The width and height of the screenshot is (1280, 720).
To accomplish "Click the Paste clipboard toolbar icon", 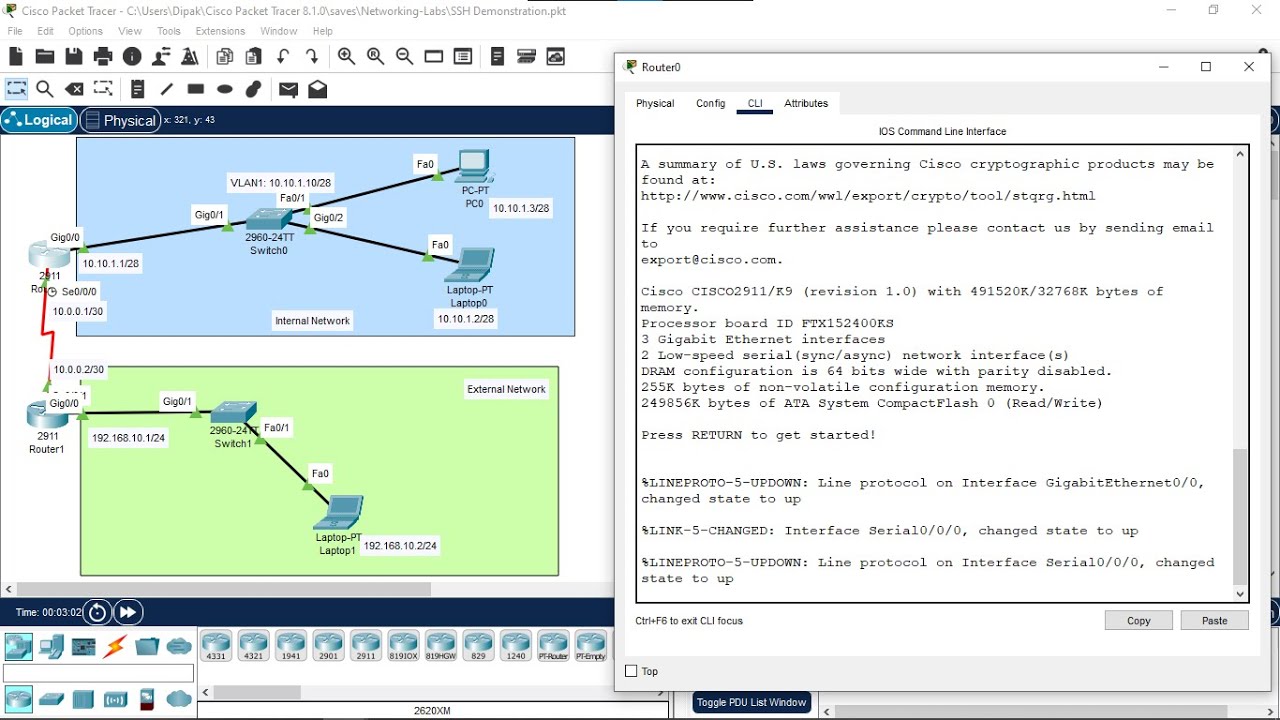I will click(x=253, y=57).
